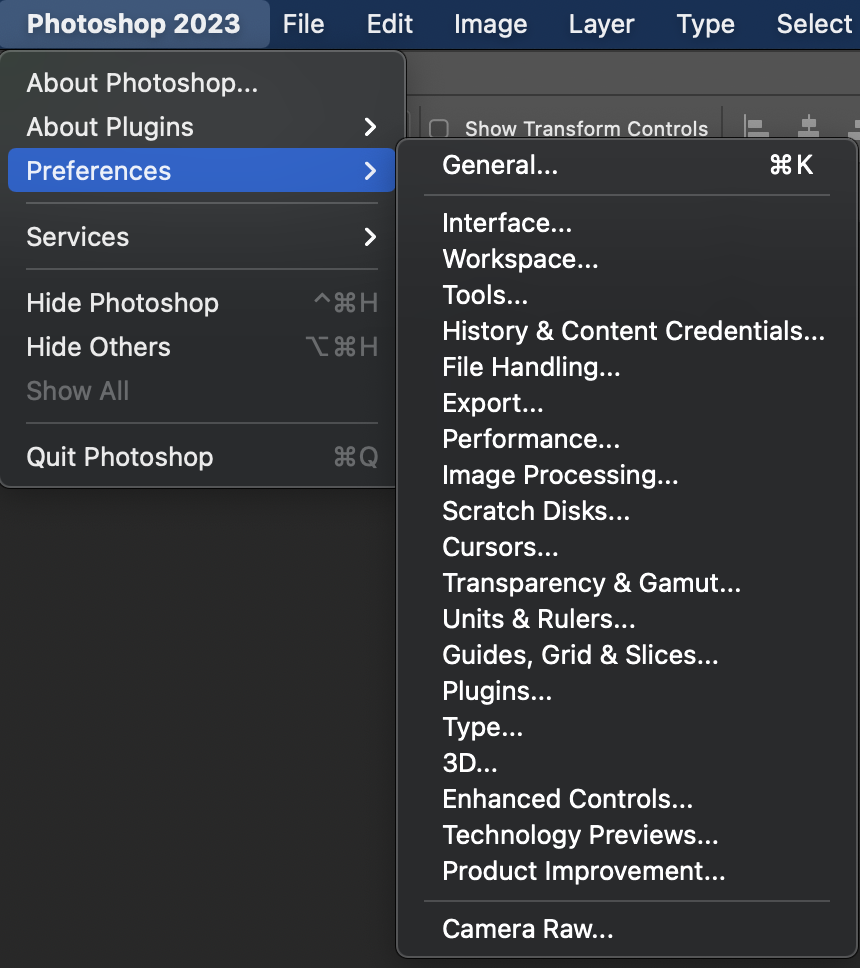Open File Handling... preferences
860x968 pixels.
[627, 367]
